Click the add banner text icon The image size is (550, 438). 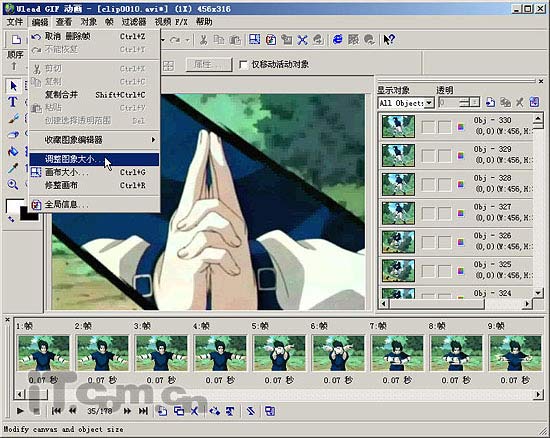coord(230,411)
